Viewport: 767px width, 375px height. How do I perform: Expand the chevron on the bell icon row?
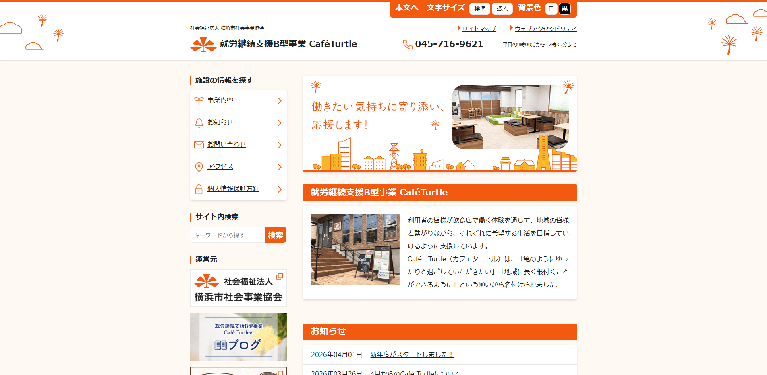point(279,123)
